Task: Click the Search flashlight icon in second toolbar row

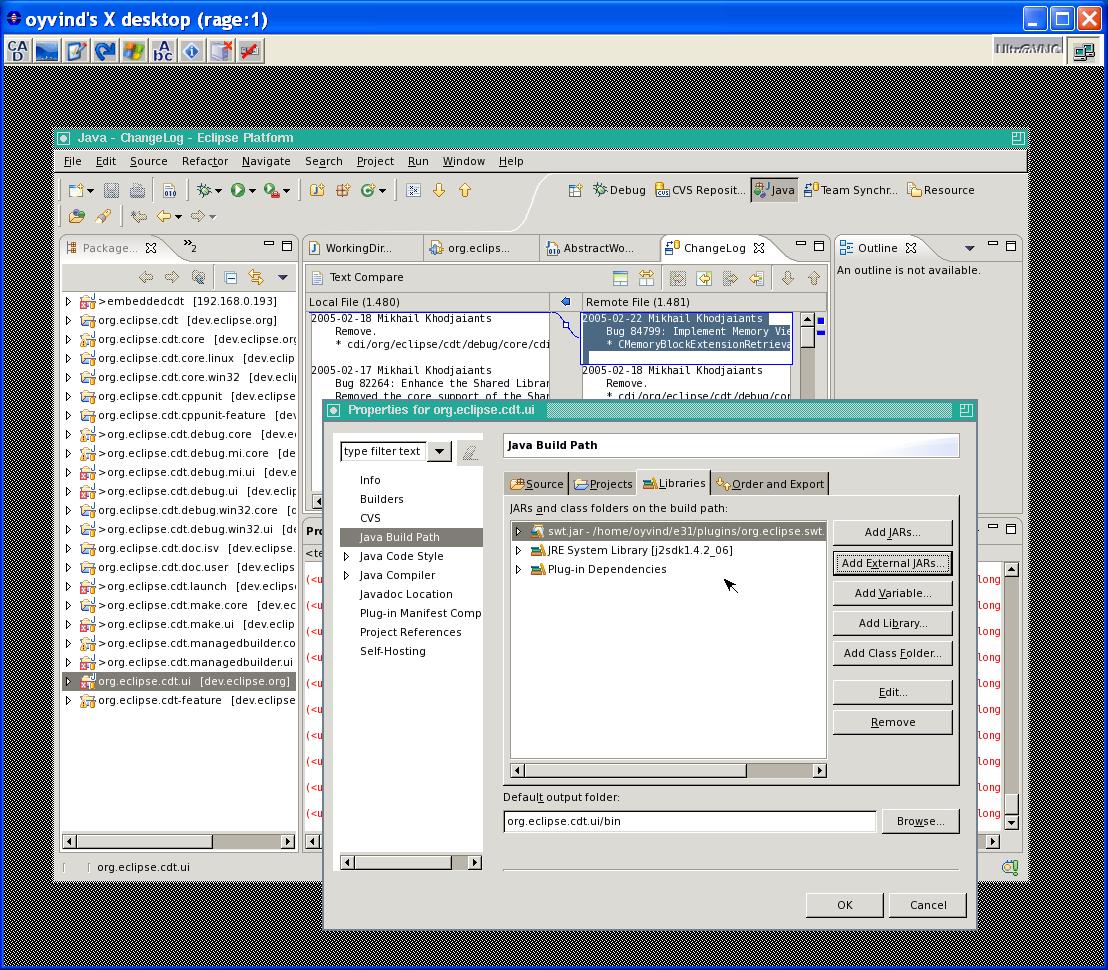Action: tap(103, 216)
